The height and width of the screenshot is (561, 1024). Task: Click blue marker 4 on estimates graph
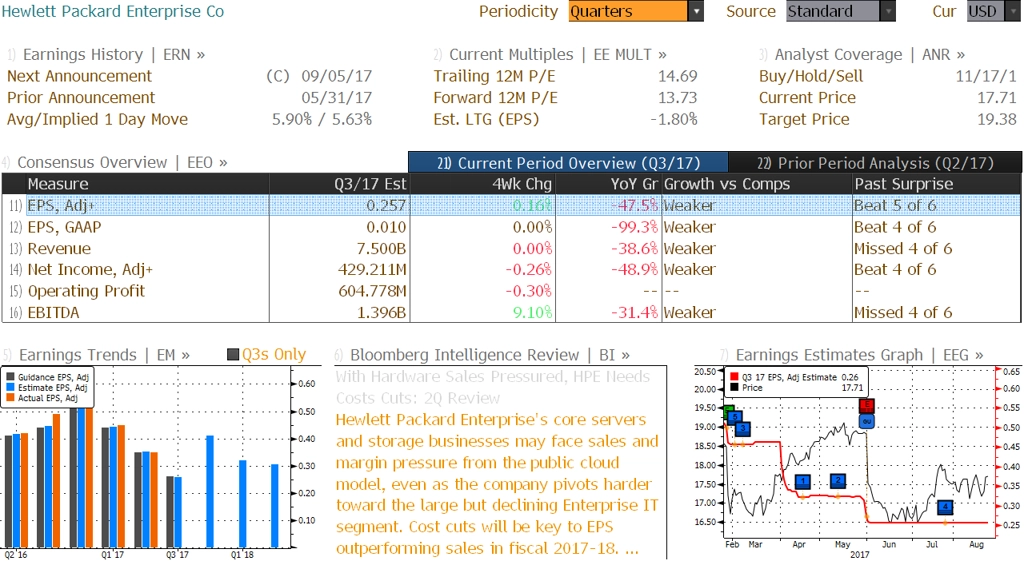[x=944, y=507]
